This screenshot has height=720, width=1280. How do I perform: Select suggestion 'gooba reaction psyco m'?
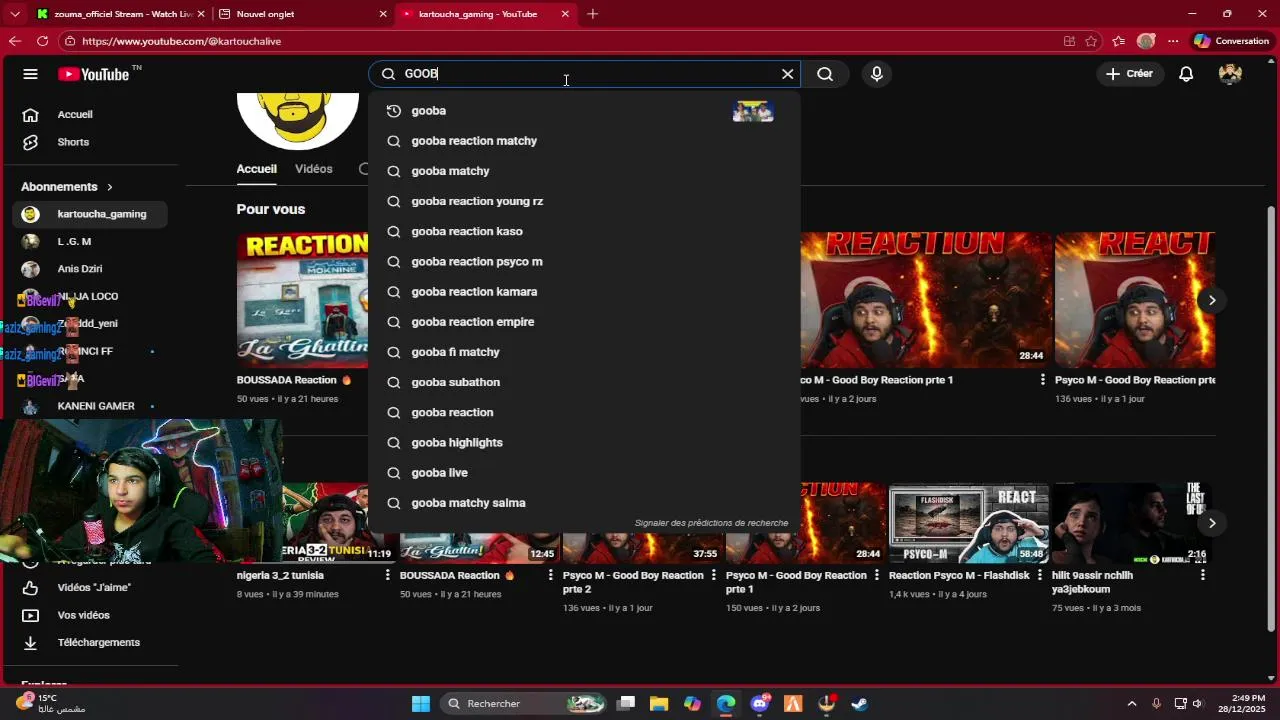(584, 262)
